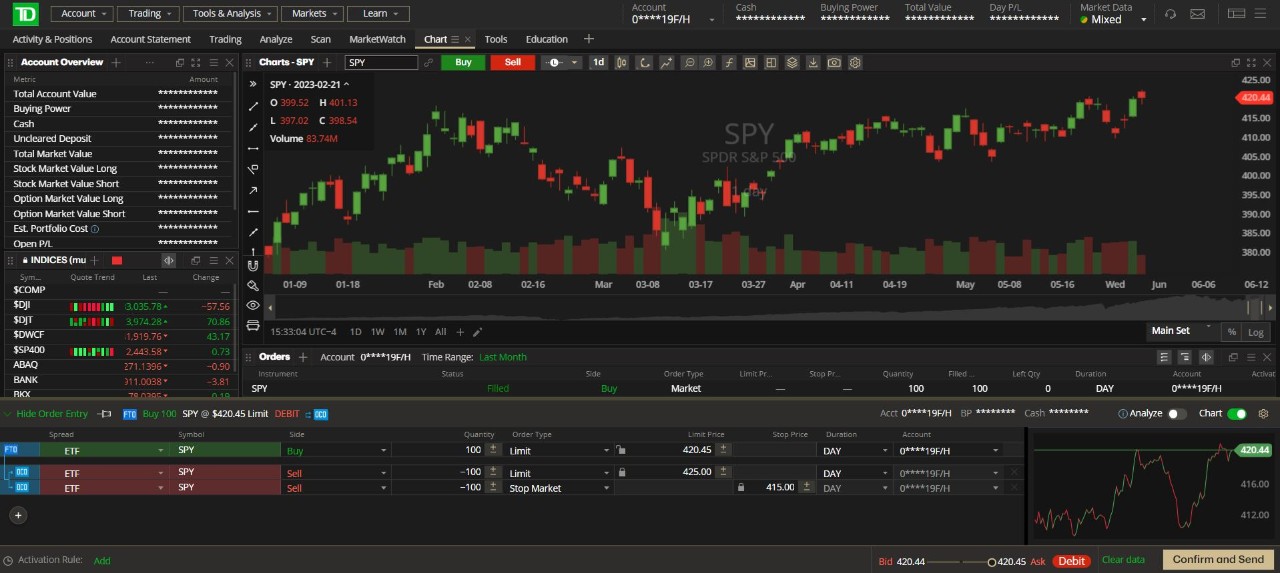Open Markets menu dropdown

(312, 14)
